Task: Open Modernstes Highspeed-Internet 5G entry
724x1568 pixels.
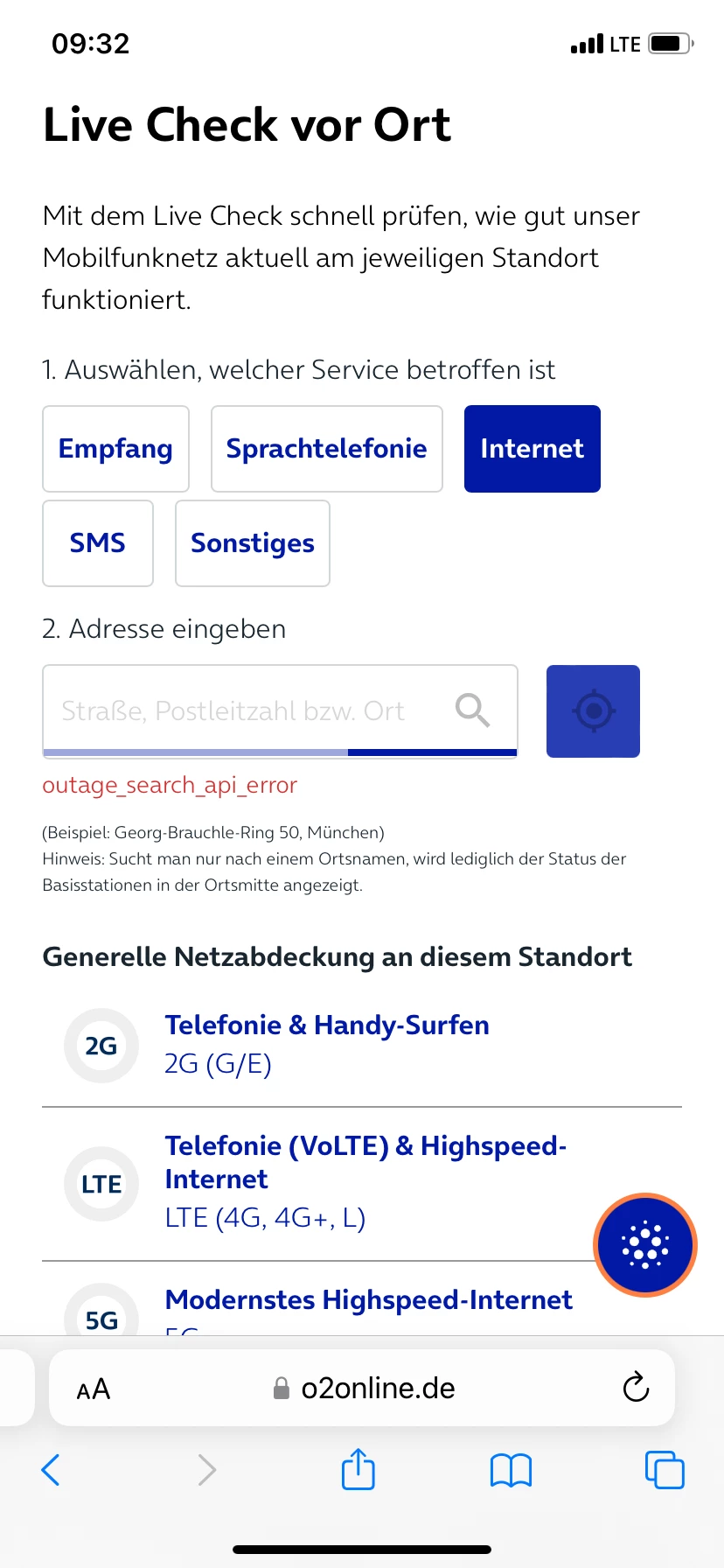Action: [x=368, y=1300]
